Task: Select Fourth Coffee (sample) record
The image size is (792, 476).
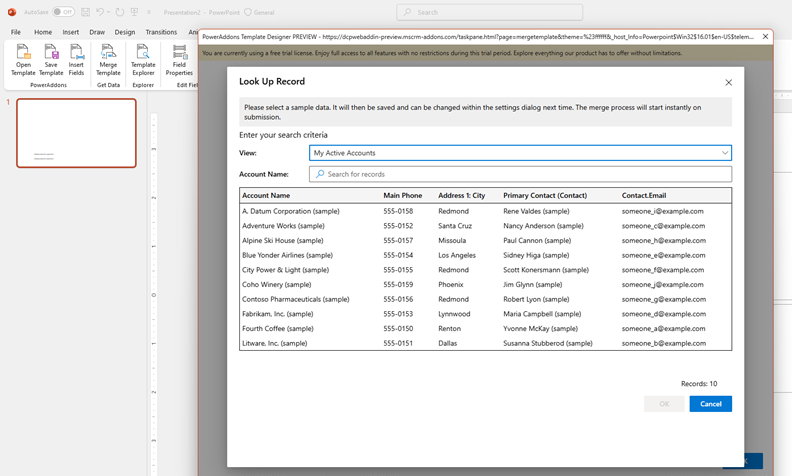Action: point(485,328)
